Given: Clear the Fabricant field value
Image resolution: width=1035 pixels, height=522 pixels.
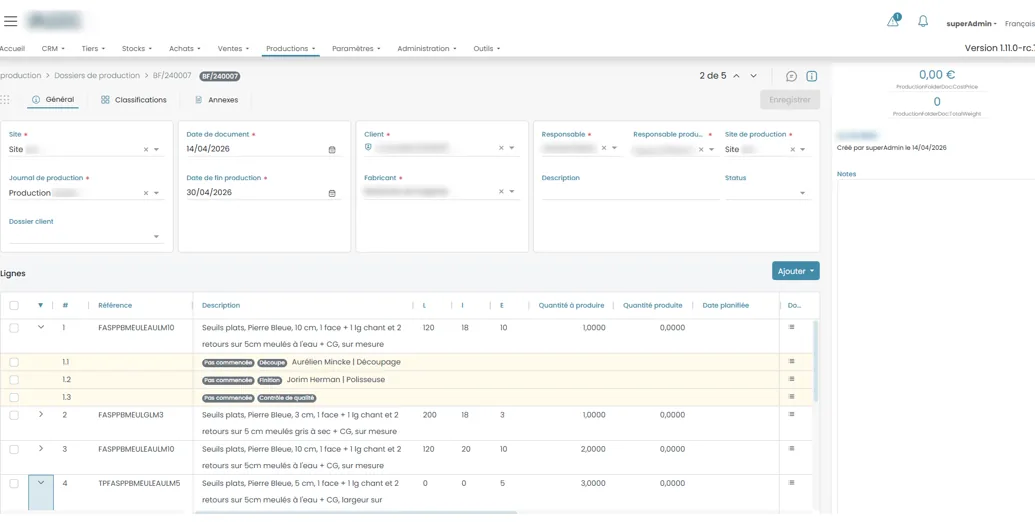Looking at the screenshot, I should [501, 191].
